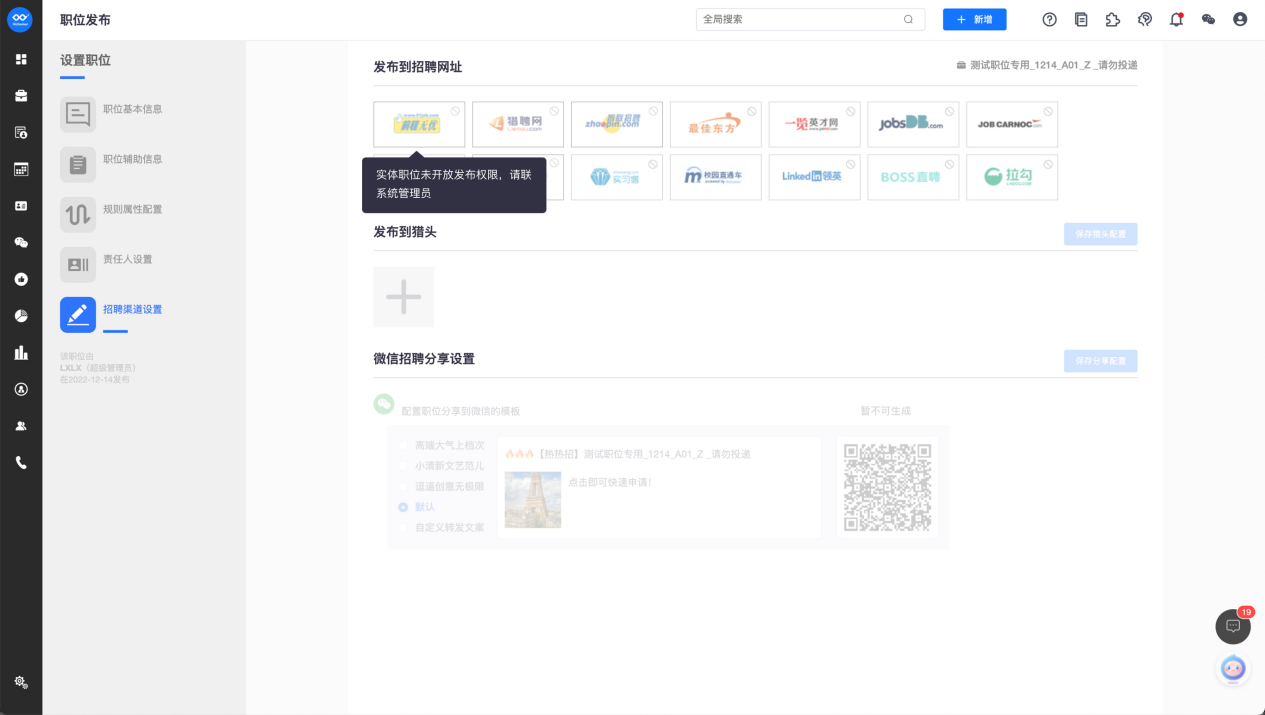The image size is (1265, 715).
Task: Select the 前程无忧 job site card
Action: pyautogui.click(x=419, y=124)
